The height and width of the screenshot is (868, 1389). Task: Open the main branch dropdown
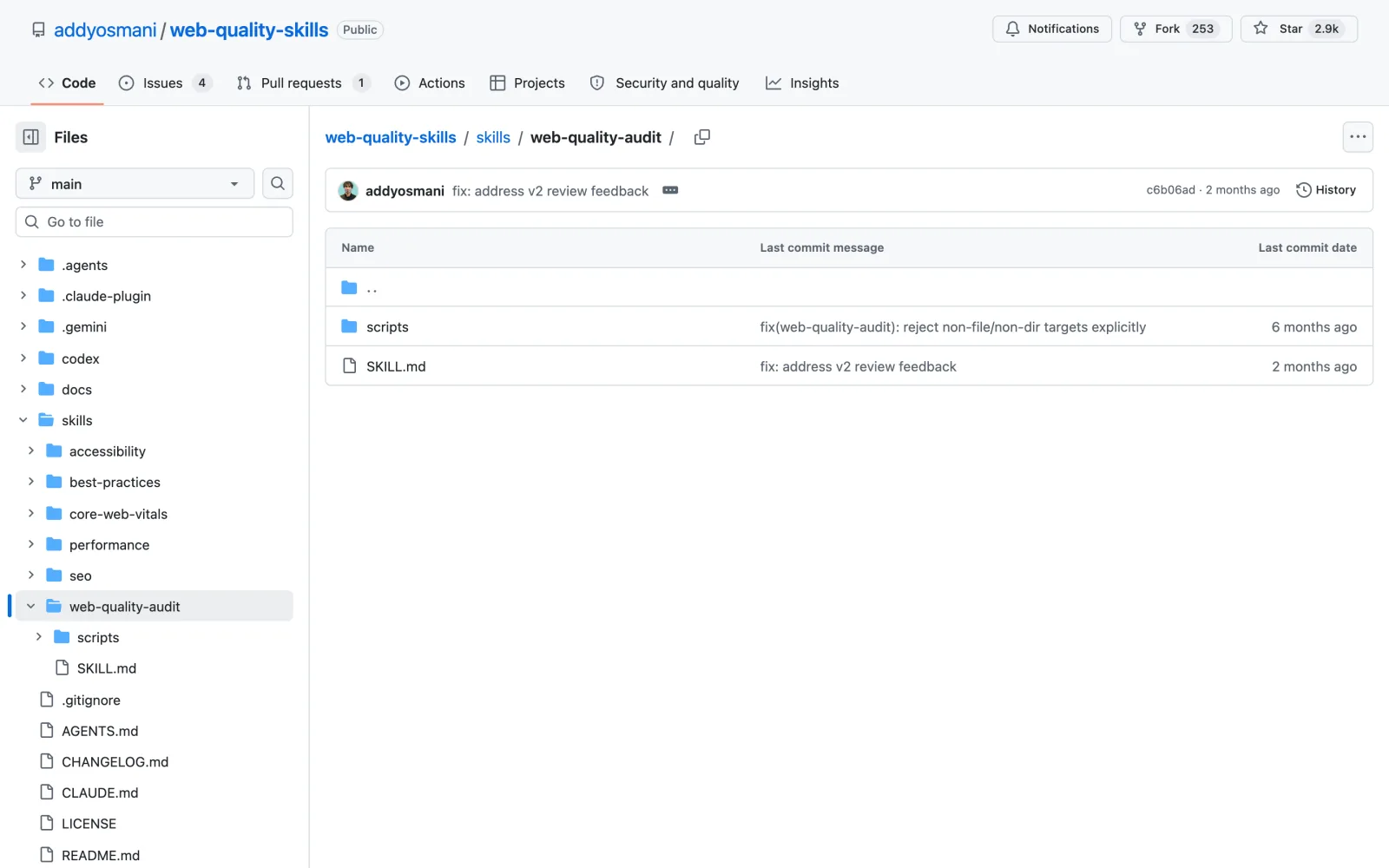click(x=135, y=183)
